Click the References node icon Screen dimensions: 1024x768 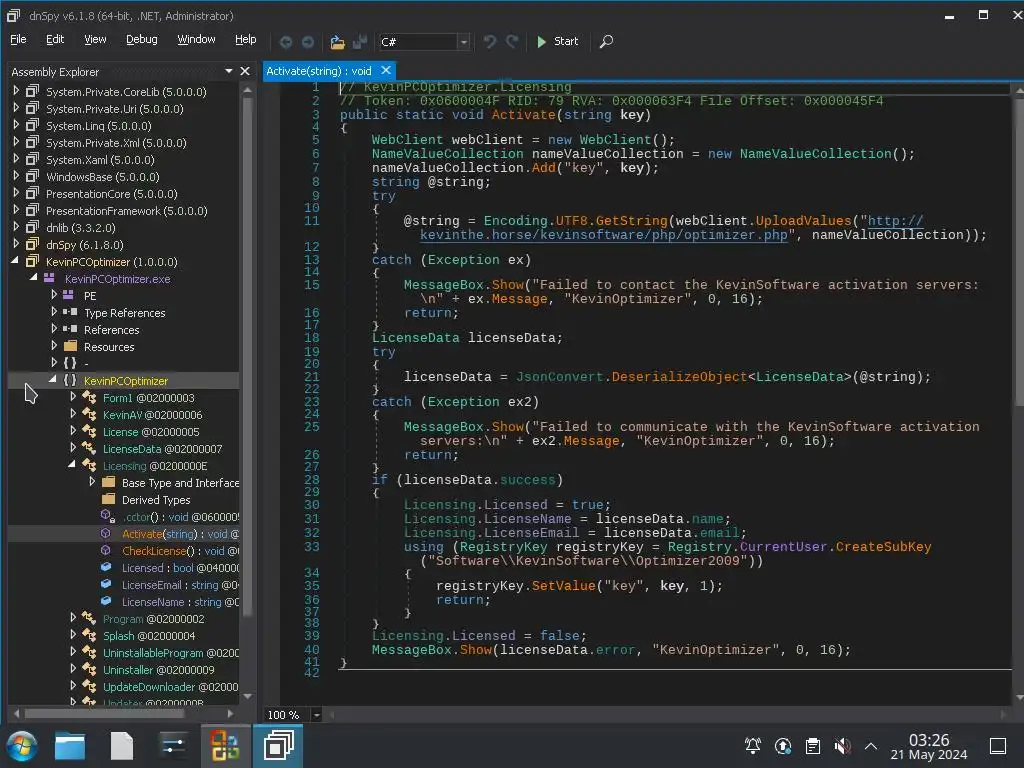[x=70, y=329]
